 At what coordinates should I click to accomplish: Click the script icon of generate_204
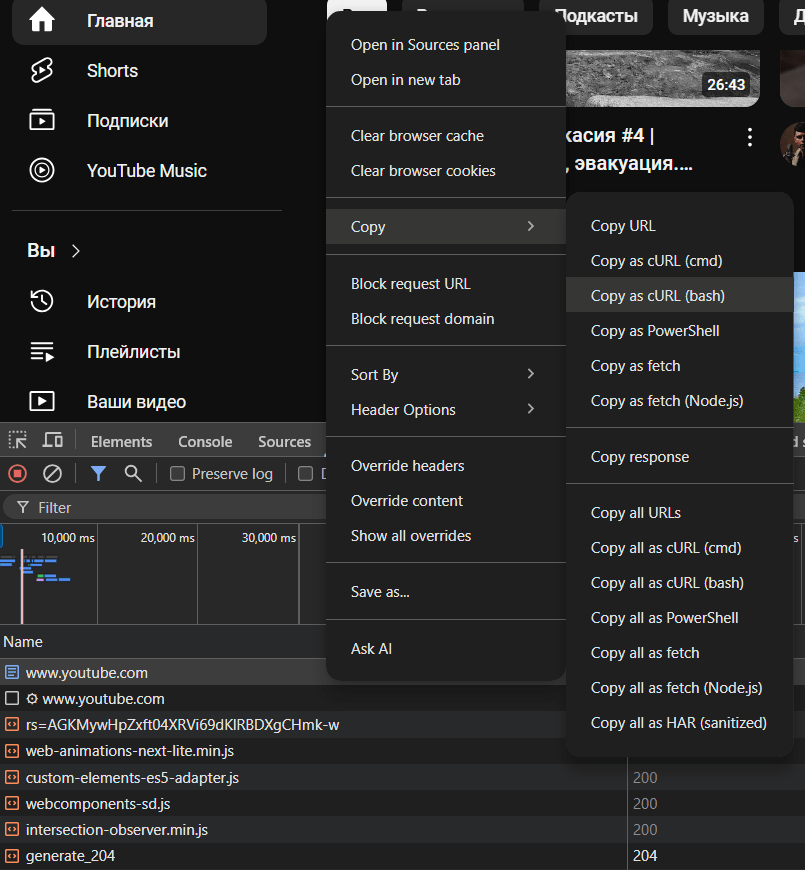[12, 856]
